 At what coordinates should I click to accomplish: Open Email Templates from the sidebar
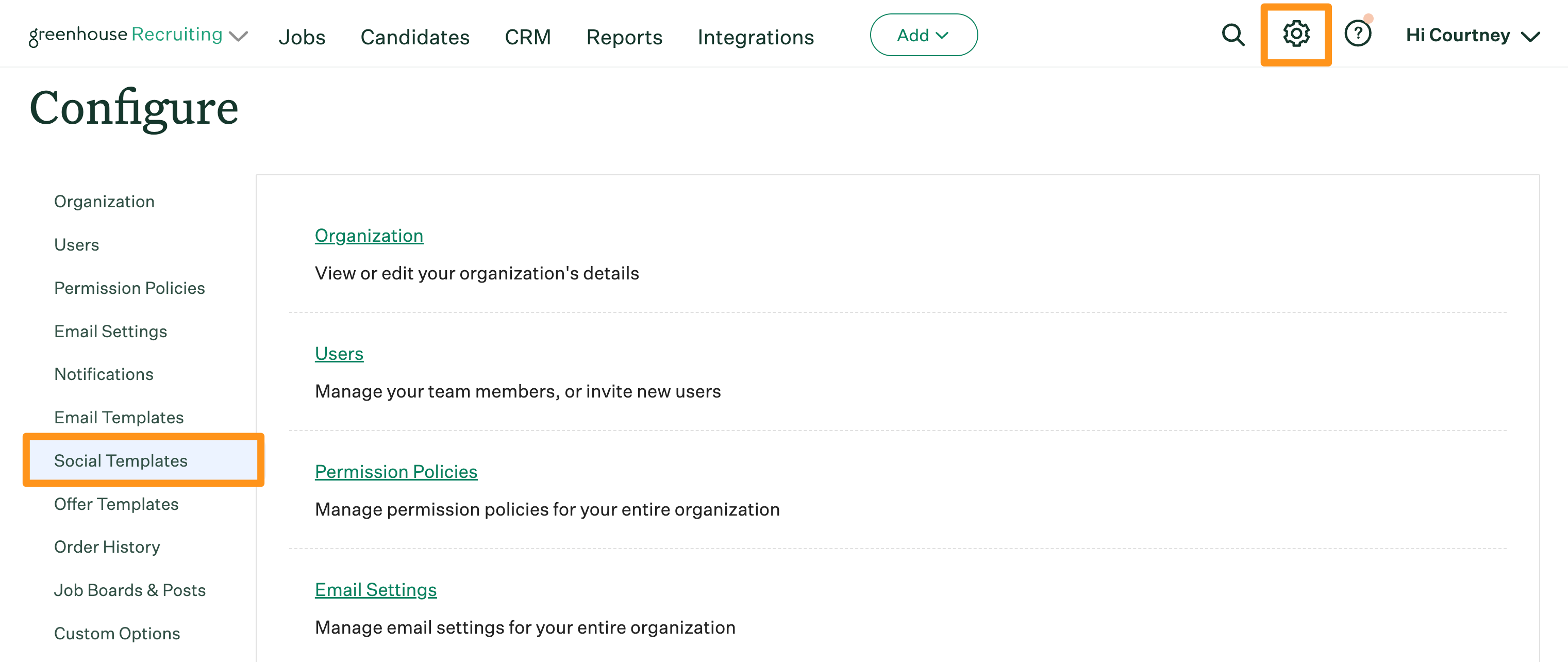point(119,417)
